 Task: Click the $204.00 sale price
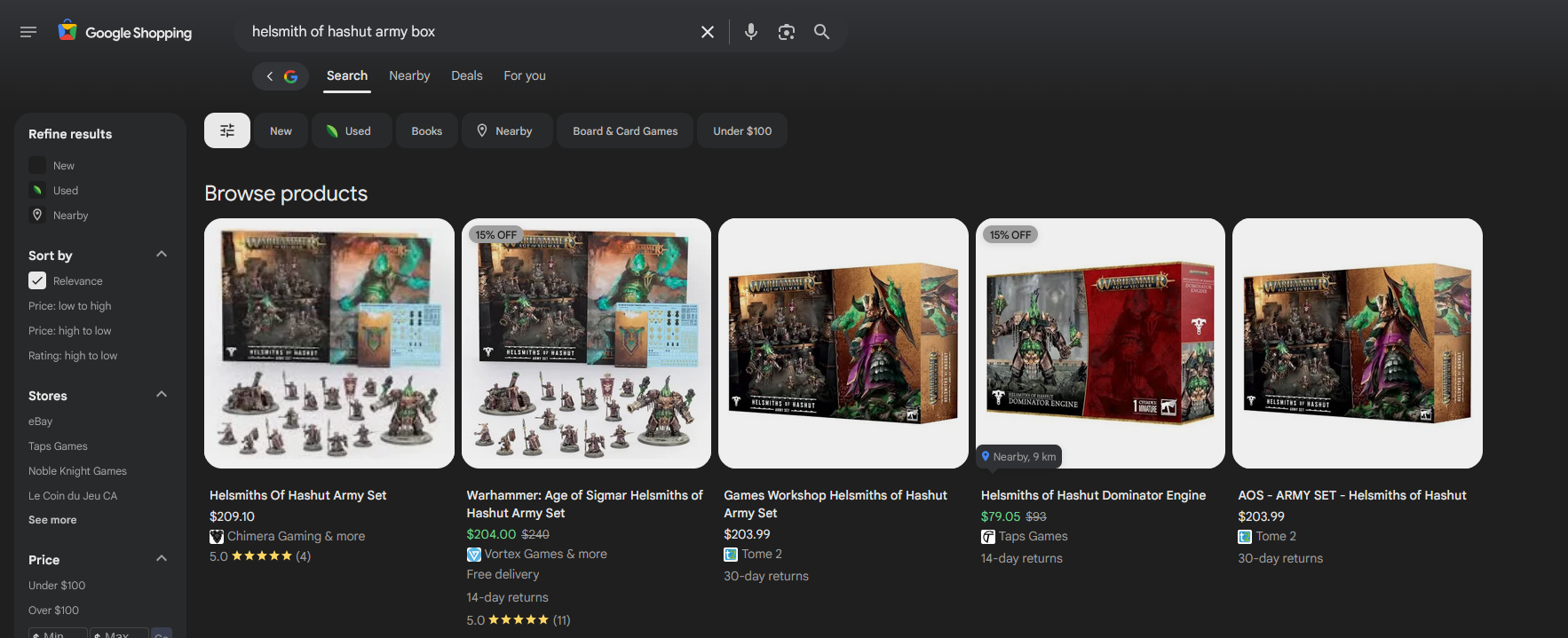click(x=491, y=534)
